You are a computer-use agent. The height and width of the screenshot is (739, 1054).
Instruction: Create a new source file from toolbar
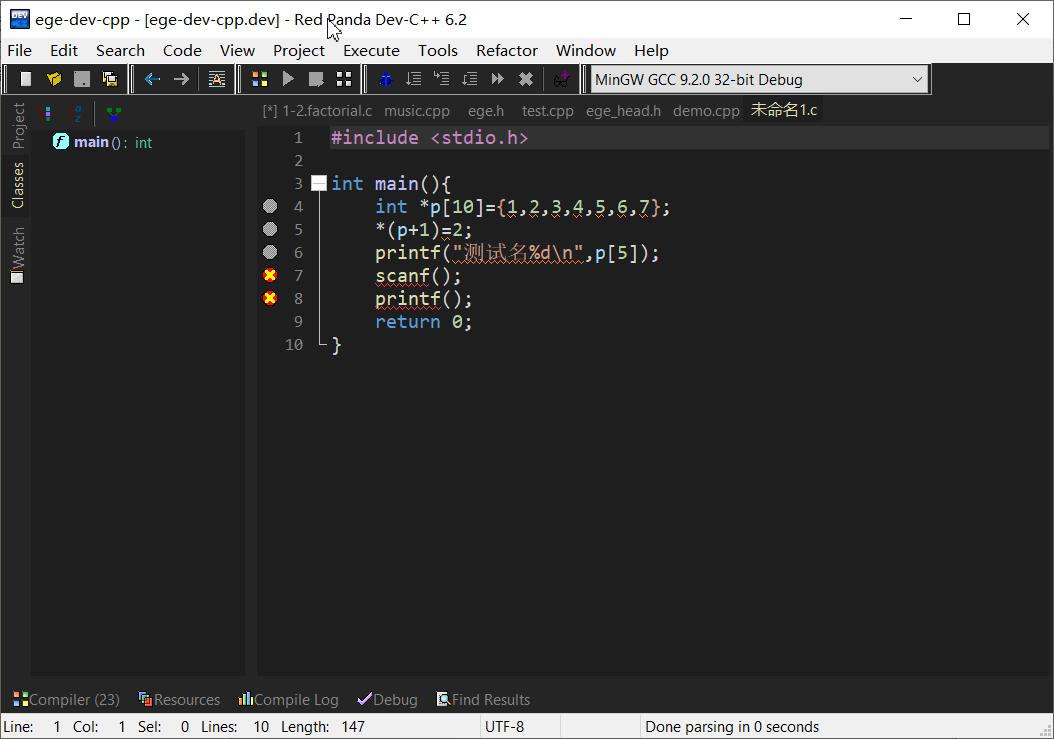(x=26, y=79)
